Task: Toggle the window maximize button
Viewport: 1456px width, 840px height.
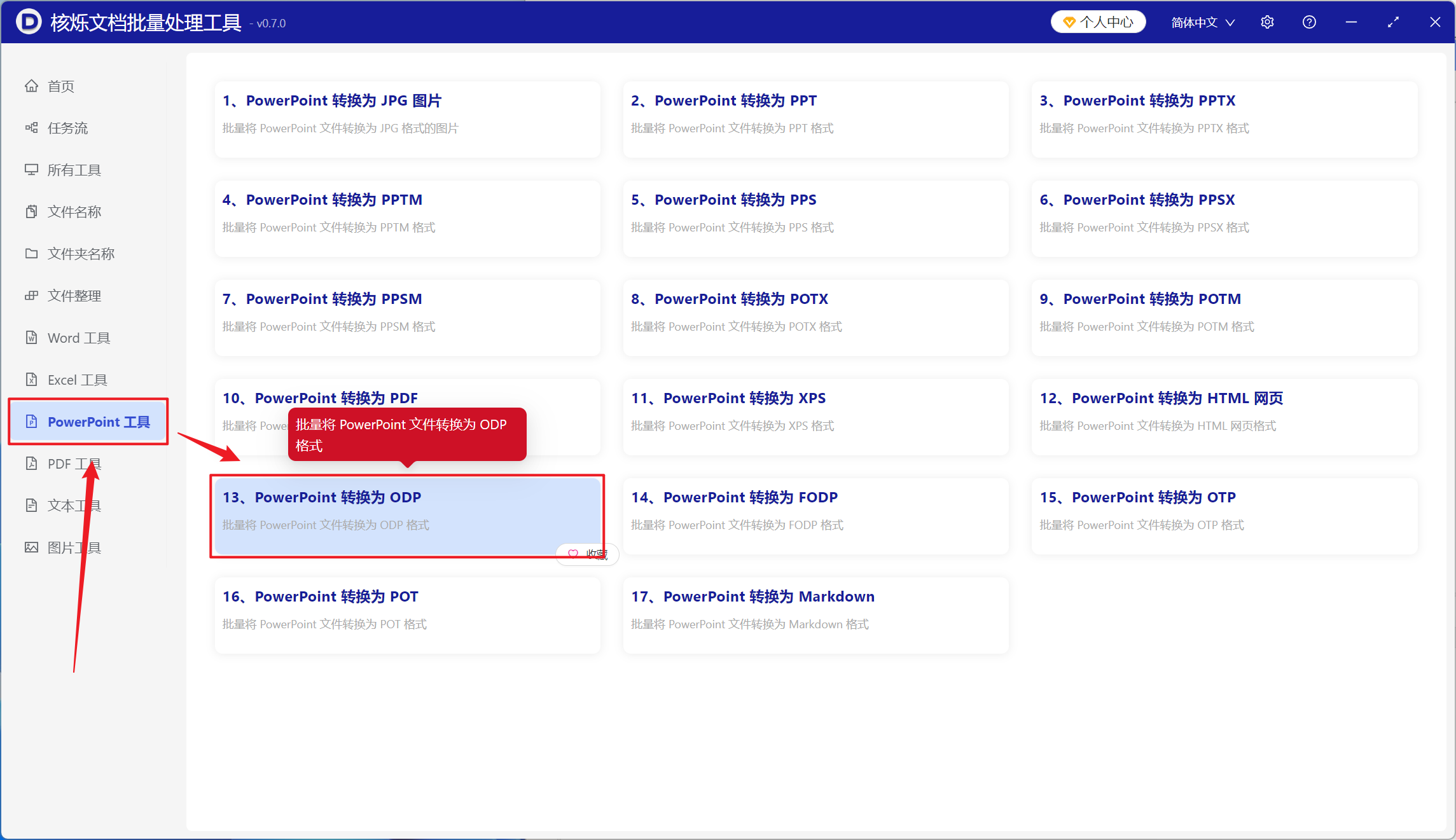Action: click(x=1393, y=22)
